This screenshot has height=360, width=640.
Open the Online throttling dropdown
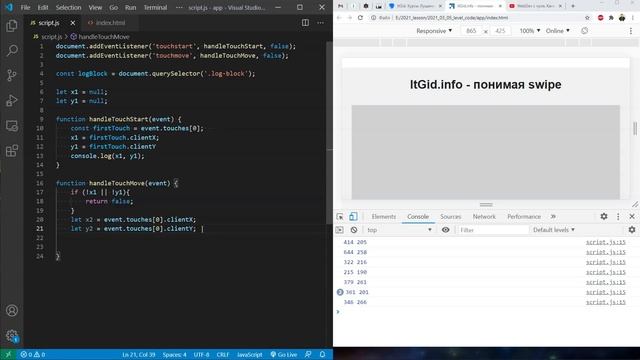pos(558,31)
